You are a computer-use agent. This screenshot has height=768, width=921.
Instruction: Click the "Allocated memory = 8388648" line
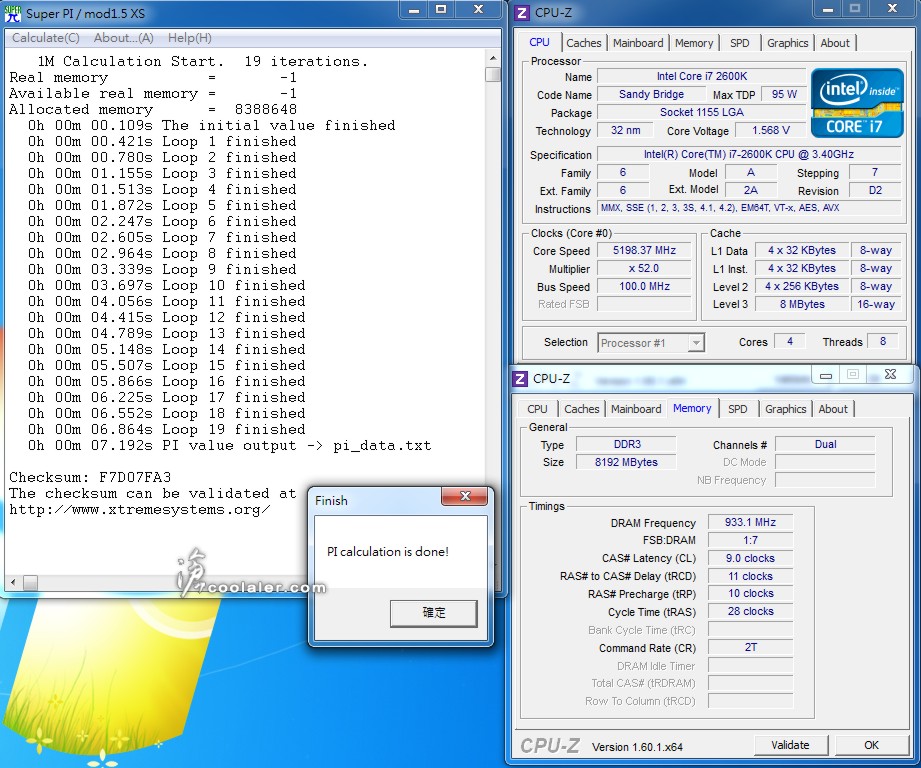(x=153, y=109)
